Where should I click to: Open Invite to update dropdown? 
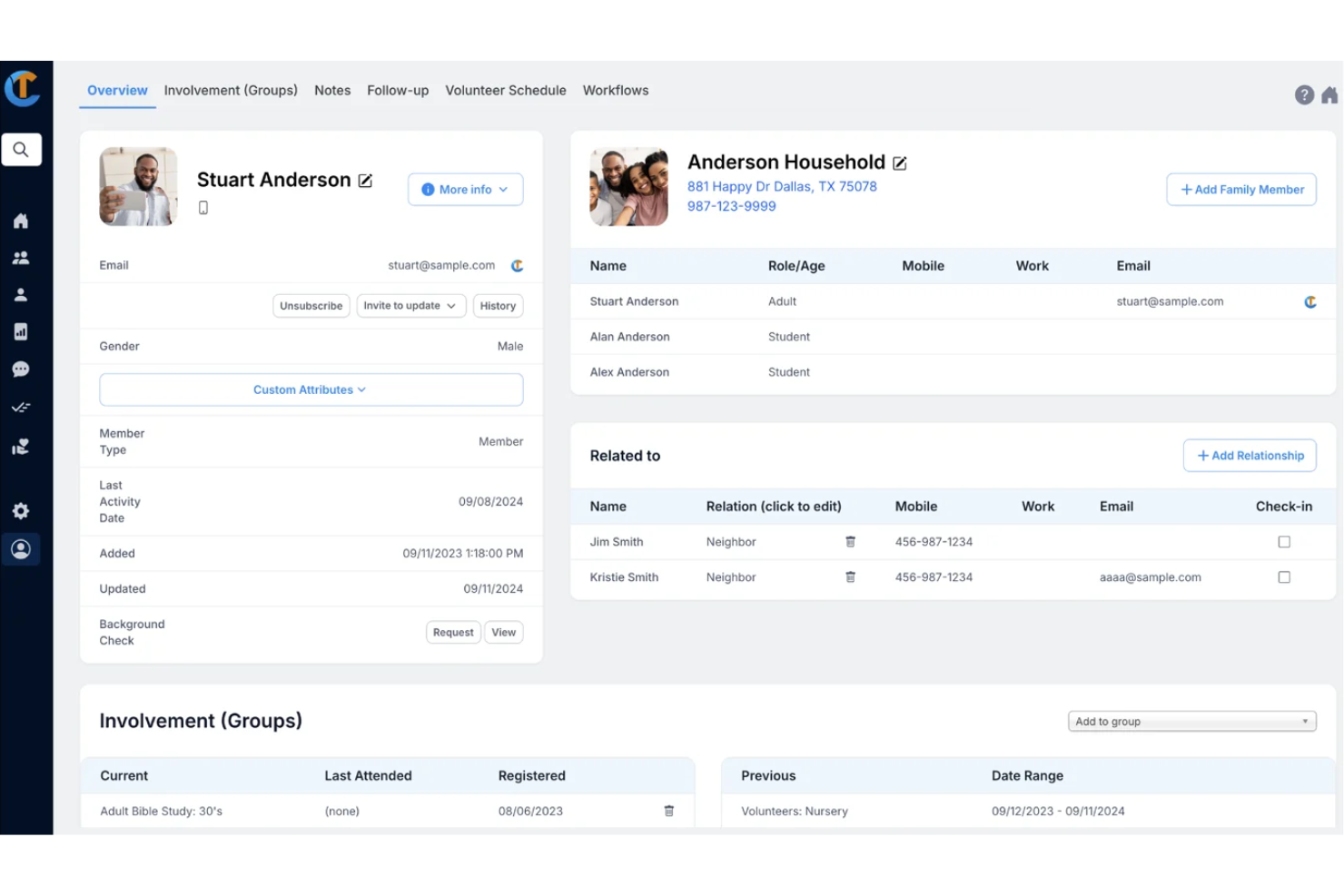pos(410,306)
